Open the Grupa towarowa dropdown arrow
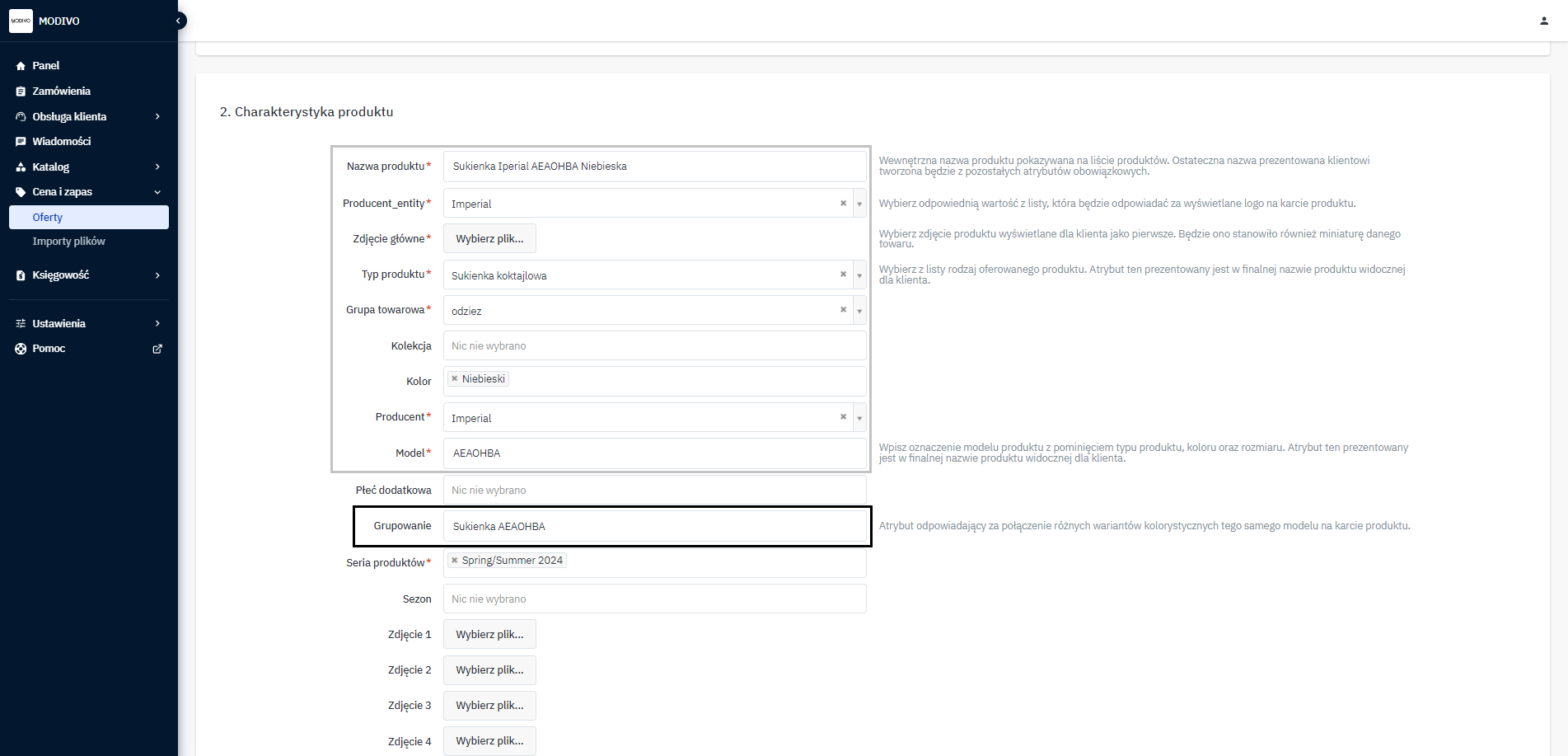 859,311
